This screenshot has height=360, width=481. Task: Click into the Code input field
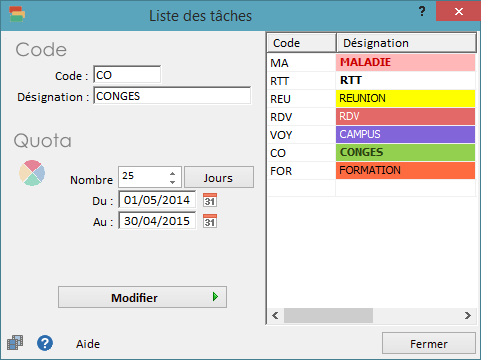(127, 75)
